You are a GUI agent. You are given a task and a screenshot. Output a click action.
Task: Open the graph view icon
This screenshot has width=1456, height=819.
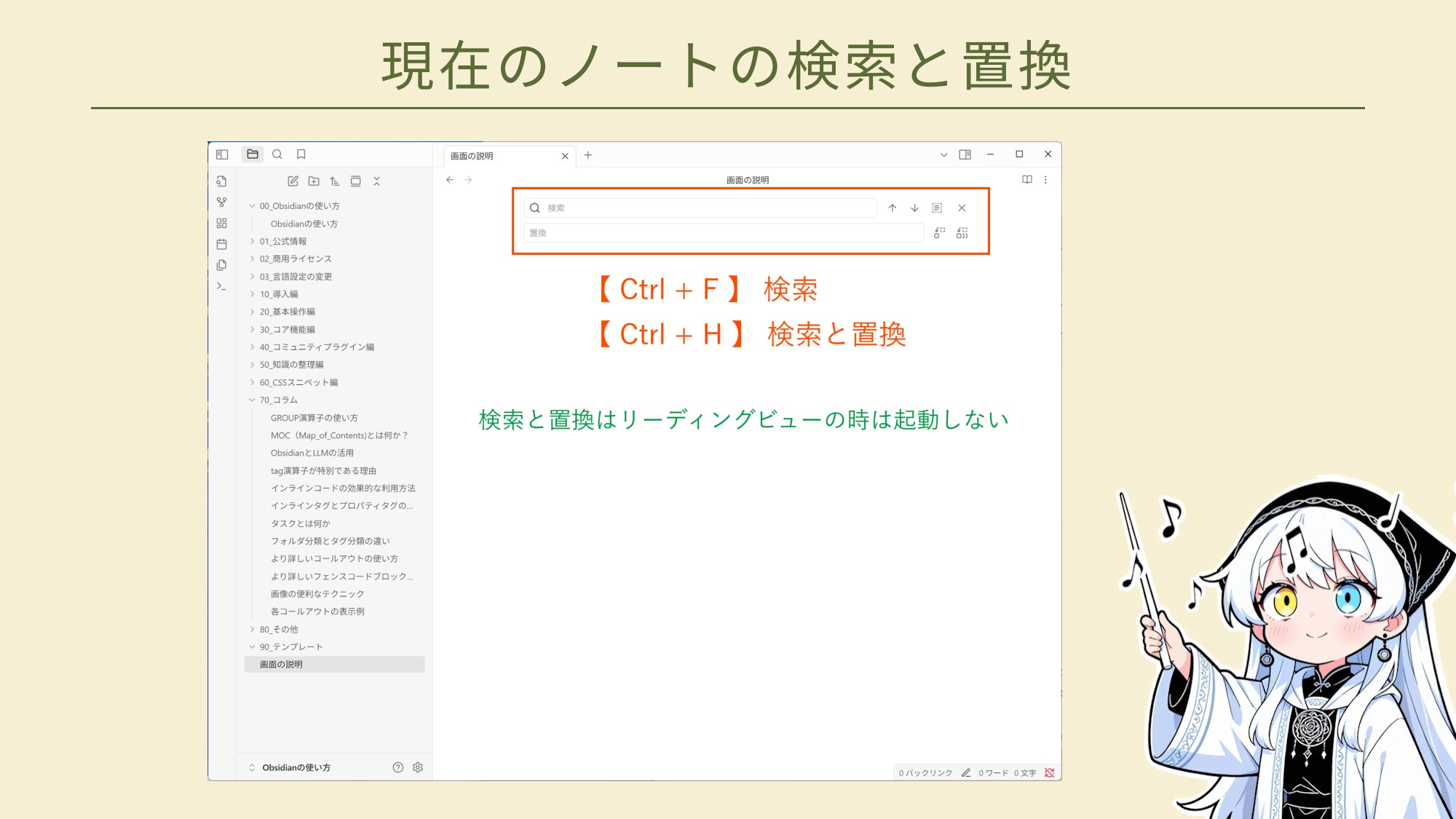click(222, 202)
